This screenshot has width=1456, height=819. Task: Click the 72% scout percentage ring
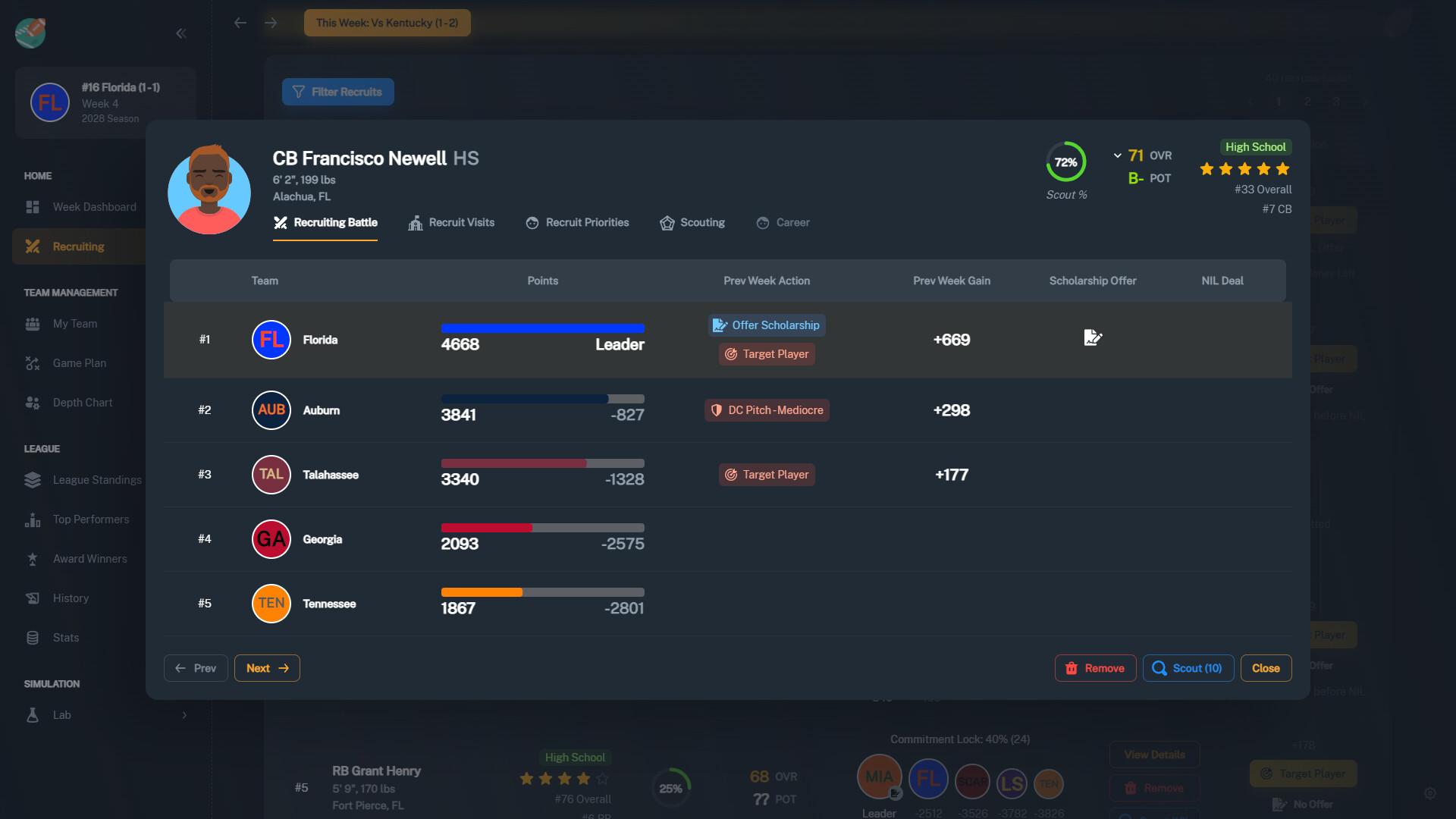(1065, 162)
